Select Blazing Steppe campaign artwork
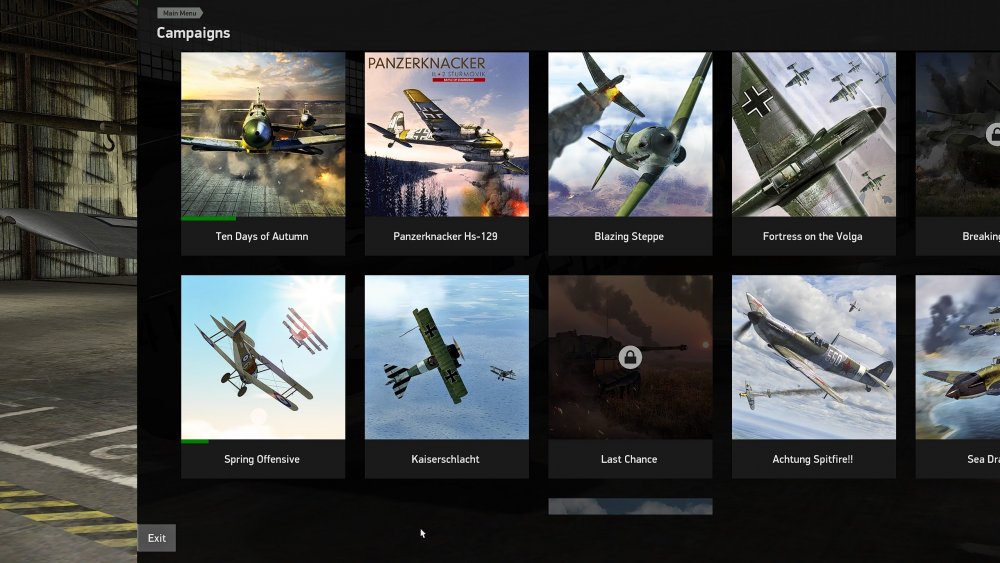Screen dimensions: 1000x563 pyautogui.click(x=630, y=134)
